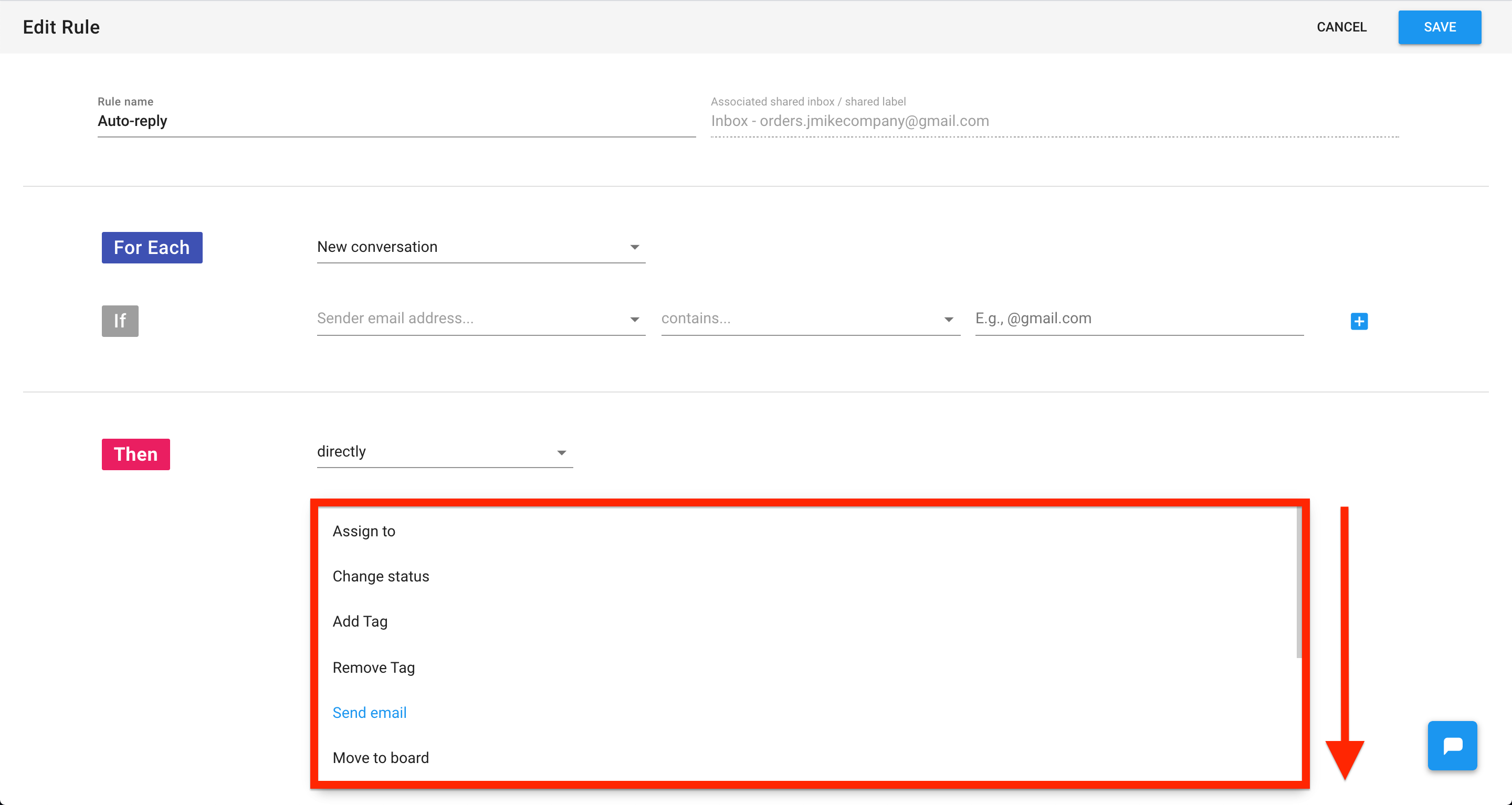The width and height of the screenshot is (1512, 805).
Task: Click the Edit Rule page title
Action: coord(61,27)
